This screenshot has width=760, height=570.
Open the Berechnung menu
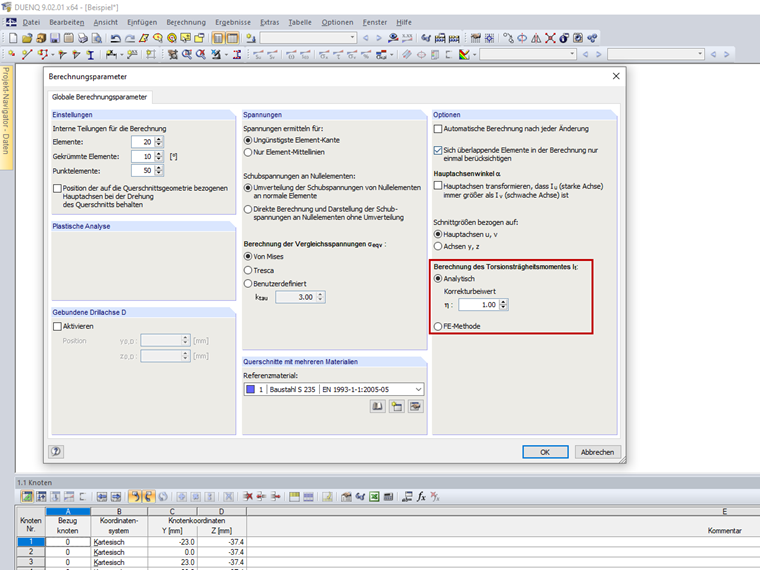[186, 22]
